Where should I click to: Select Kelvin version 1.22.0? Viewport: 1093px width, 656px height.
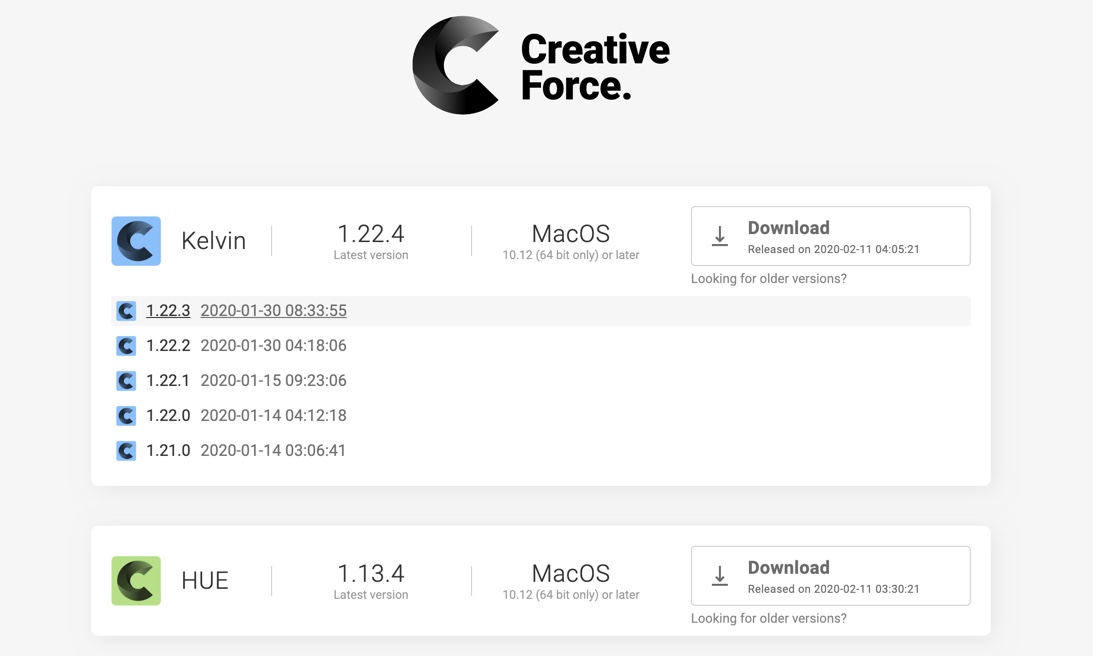click(168, 416)
